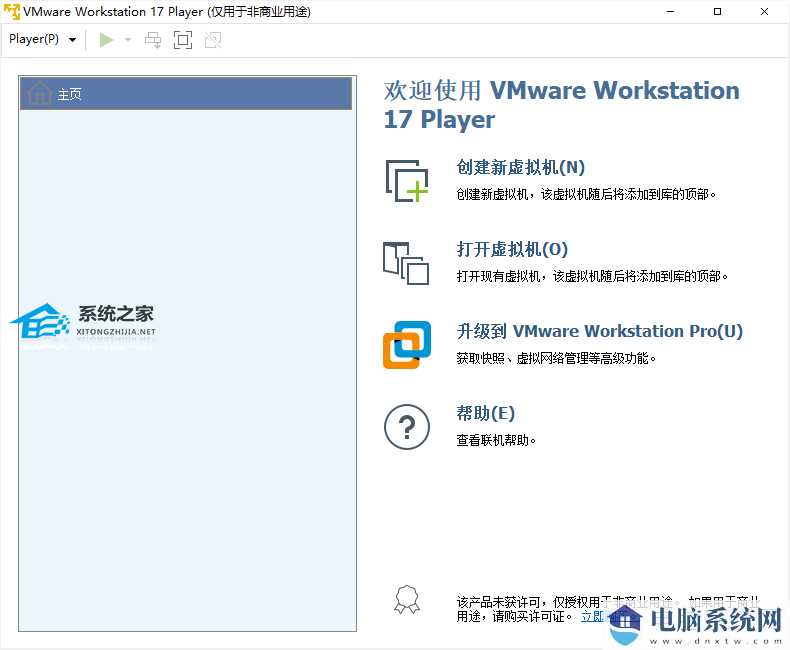Open 升级到 VMware Workstation Pro(U) link

(x=600, y=331)
